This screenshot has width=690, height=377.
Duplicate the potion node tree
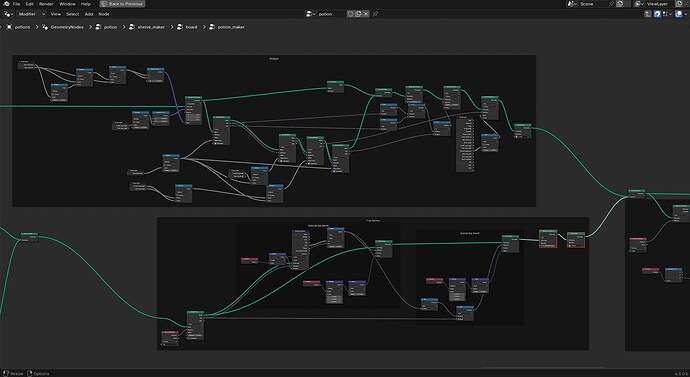[x=358, y=14]
